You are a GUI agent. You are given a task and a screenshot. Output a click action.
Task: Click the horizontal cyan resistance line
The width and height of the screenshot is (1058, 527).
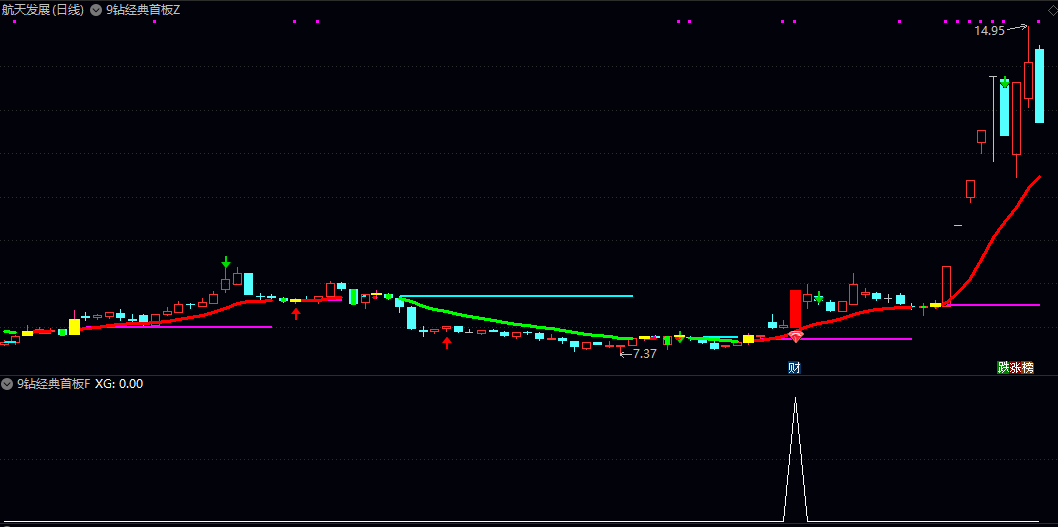click(517, 296)
